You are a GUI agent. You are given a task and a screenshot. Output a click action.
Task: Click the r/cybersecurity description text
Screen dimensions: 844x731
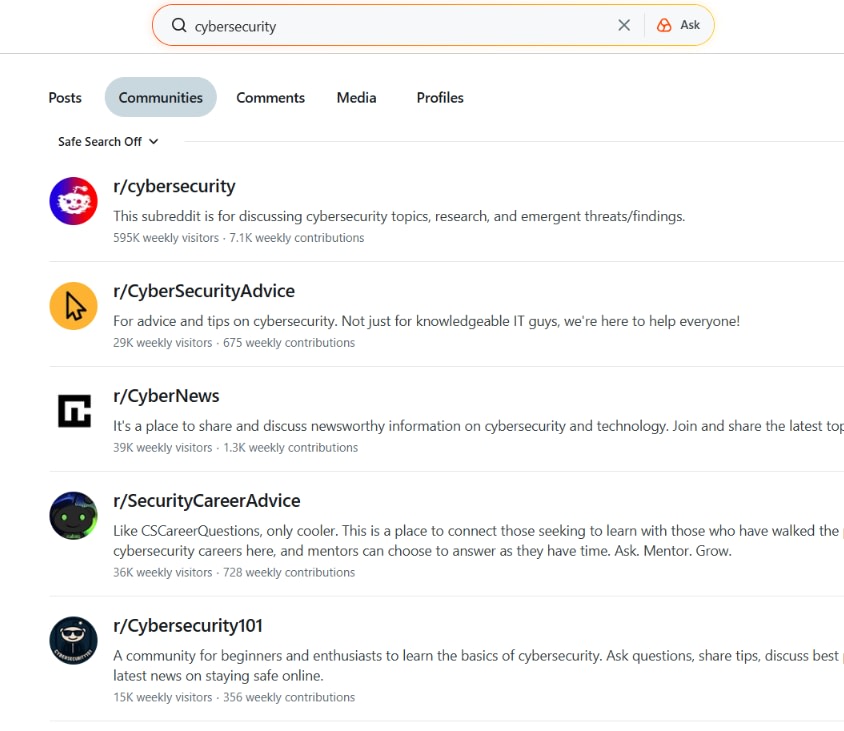coord(399,216)
